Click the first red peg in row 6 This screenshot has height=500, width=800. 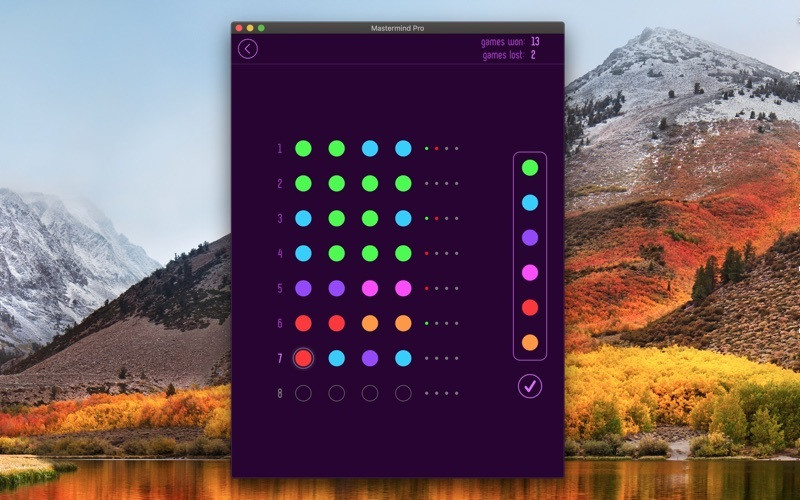click(x=303, y=323)
